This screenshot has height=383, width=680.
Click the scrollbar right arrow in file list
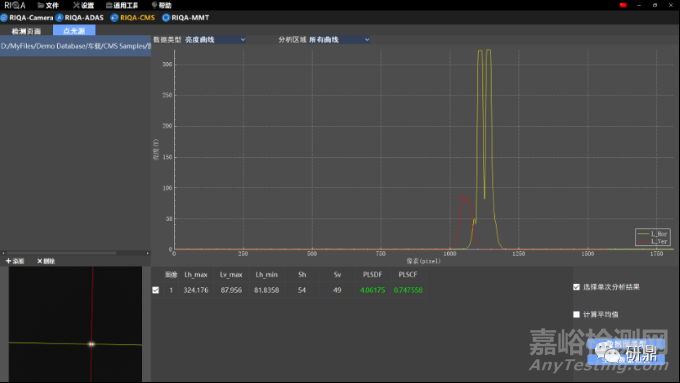coord(147,253)
